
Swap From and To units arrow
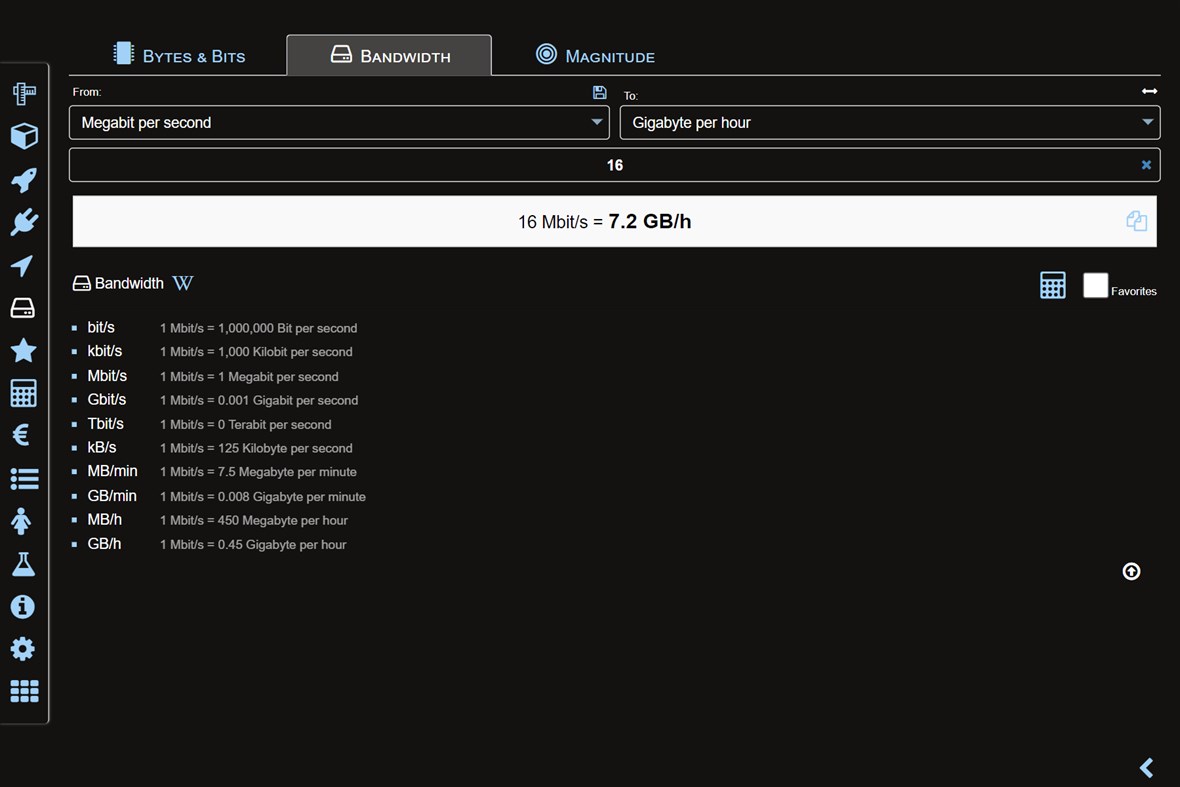[1149, 91]
